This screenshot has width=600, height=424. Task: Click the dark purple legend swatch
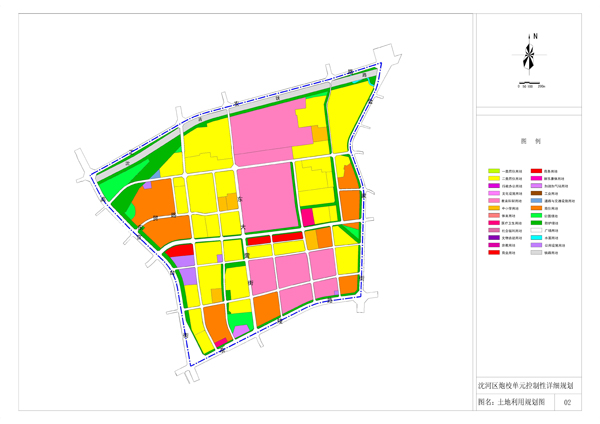coord(493,237)
